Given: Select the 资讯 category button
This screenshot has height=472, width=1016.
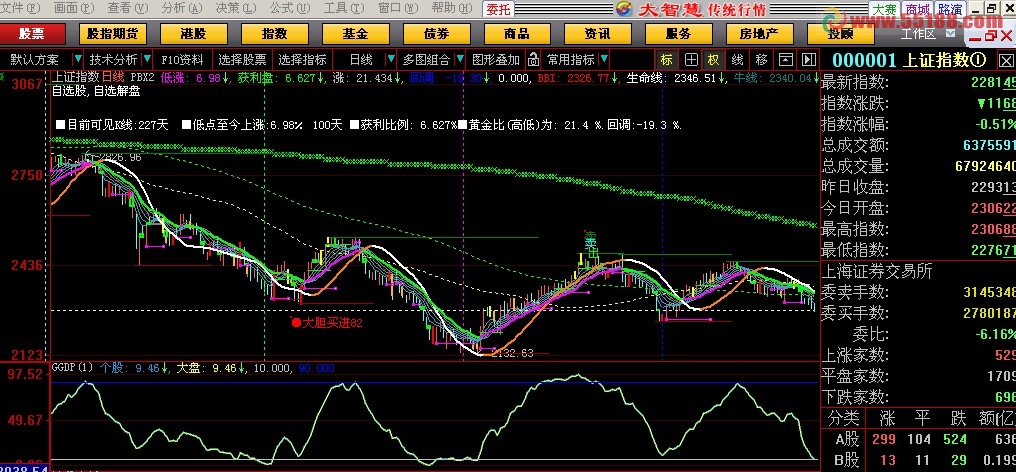Looking at the screenshot, I should (597, 34).
